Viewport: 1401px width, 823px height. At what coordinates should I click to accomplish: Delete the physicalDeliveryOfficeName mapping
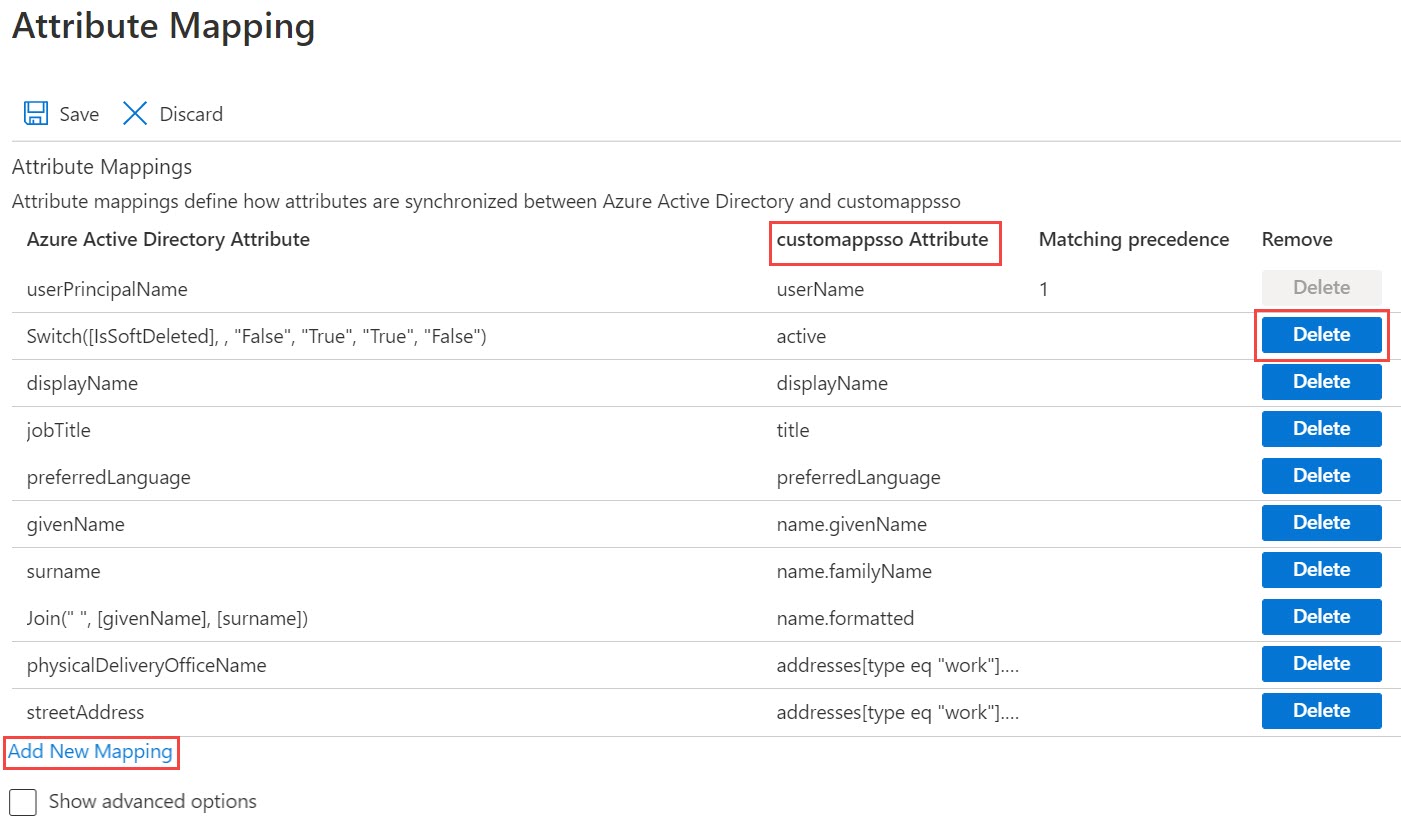click(x=1321, y=664)
